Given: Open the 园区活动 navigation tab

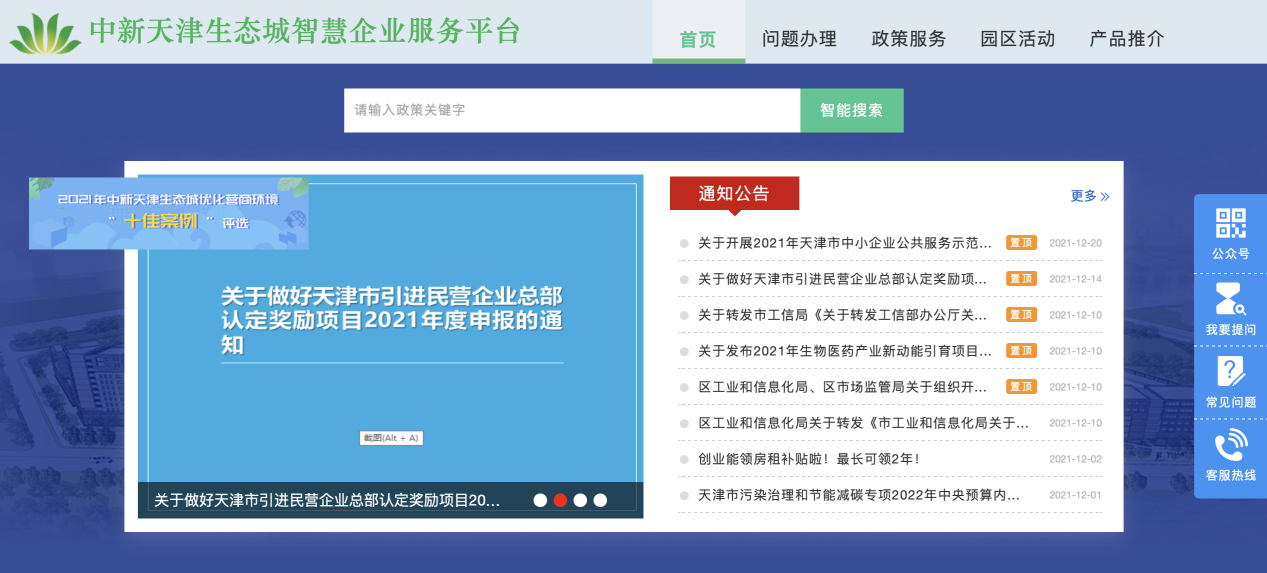Looking at the screenshot, I should pyautogui.click(x=1017, y=39).
